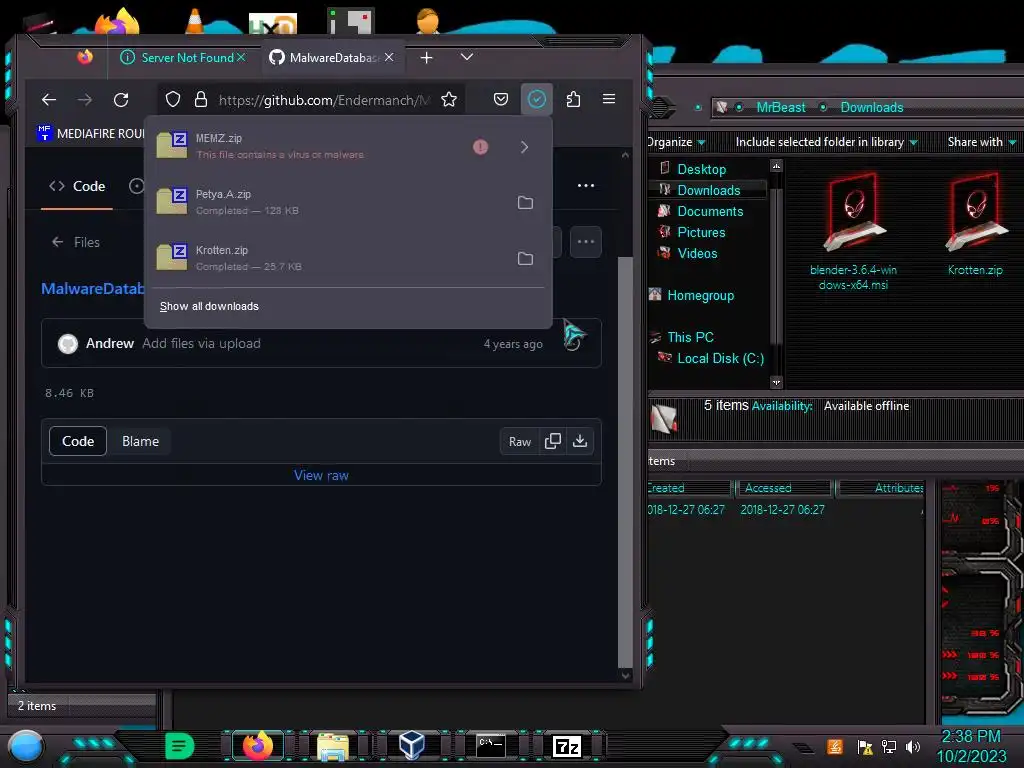Close the Server Not Found tab
This screenshot has width=1024, height=768.
pyautogui.click(x=241, y=57)
